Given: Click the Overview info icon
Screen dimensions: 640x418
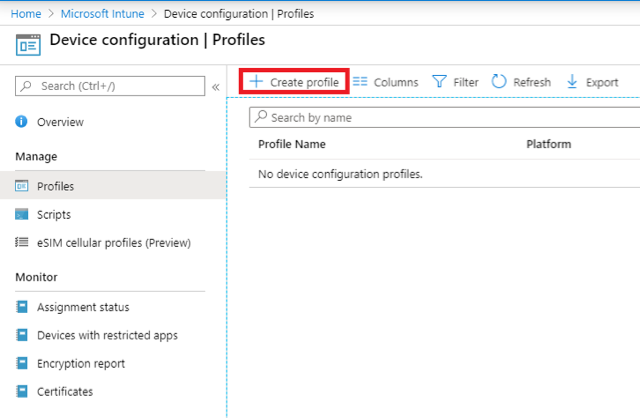Looking at the screenshot, I should [21, 122].
